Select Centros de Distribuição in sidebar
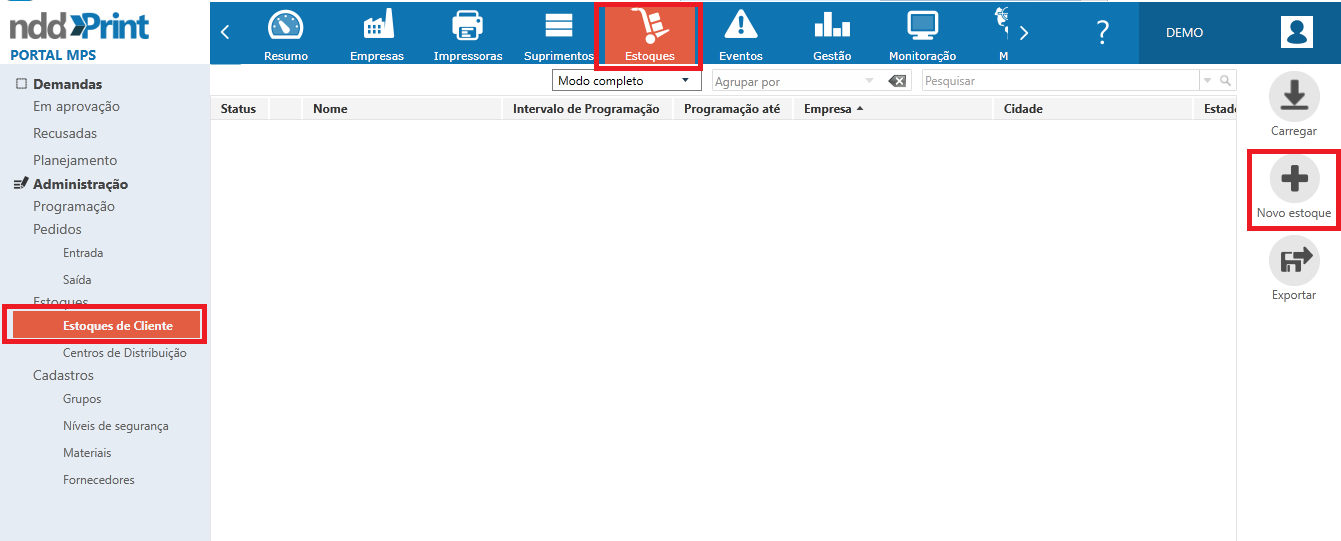This screenshot has height=541, width=1341. point(124,353)
